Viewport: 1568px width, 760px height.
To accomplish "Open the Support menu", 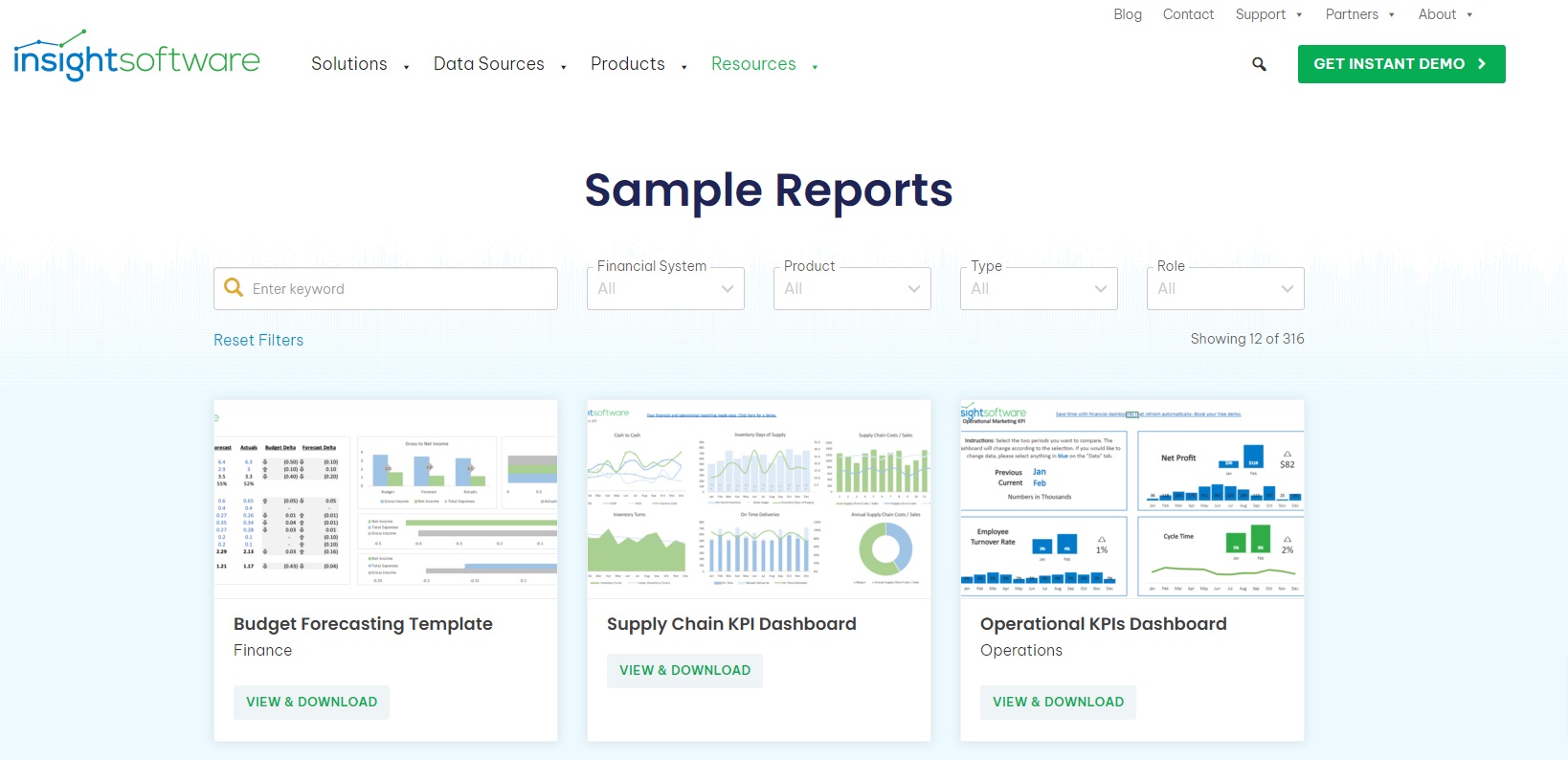I will pyautogui.click(x=1261, y=14).
